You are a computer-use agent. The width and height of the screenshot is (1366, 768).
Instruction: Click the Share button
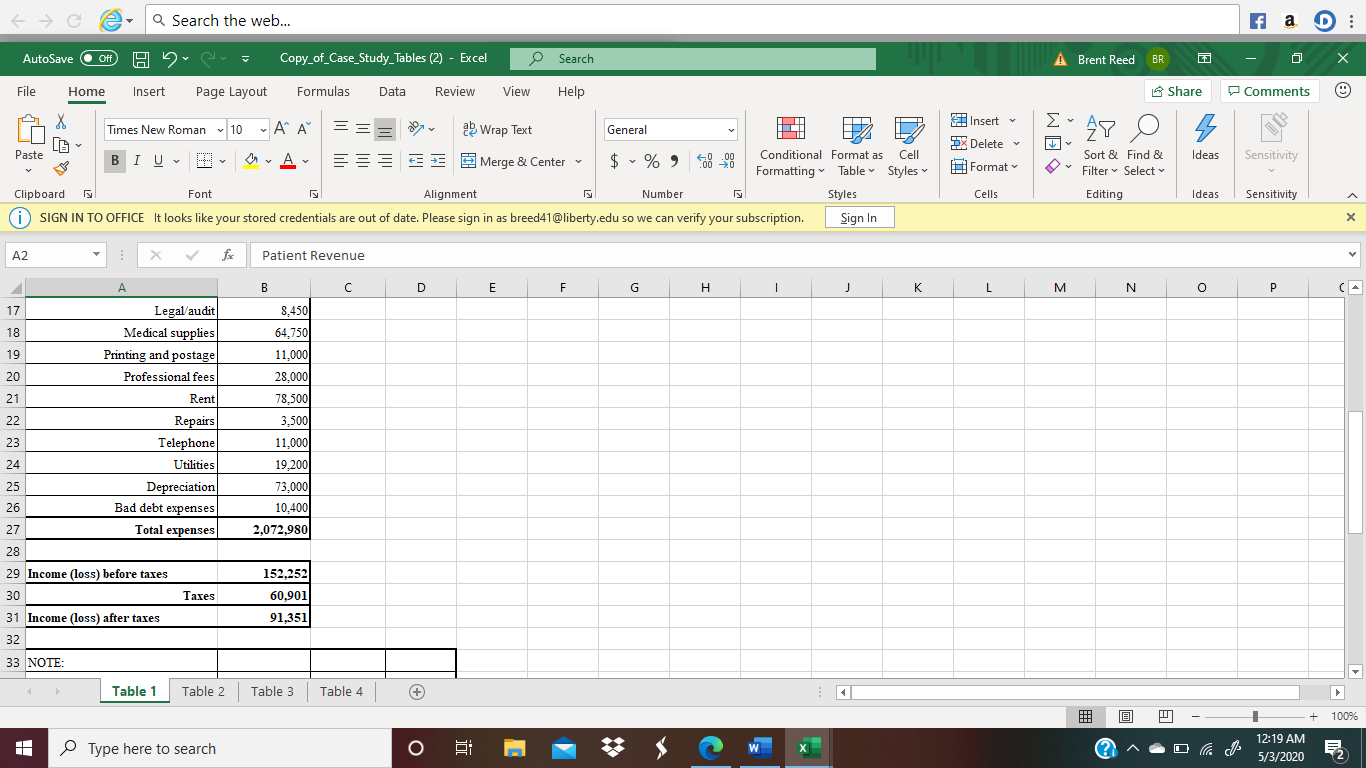1177,91
